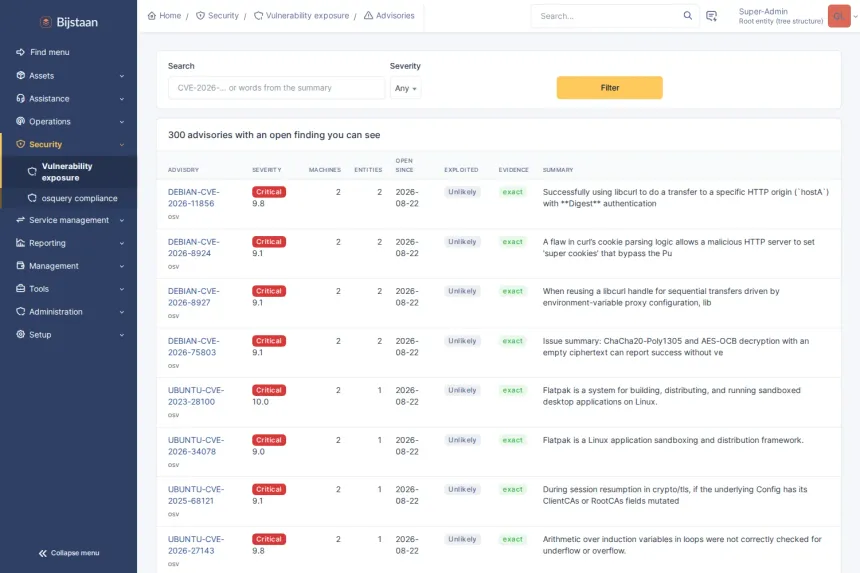Click the Reporting chart icon
Screen dimensions: 860x573
click(20, 243)
